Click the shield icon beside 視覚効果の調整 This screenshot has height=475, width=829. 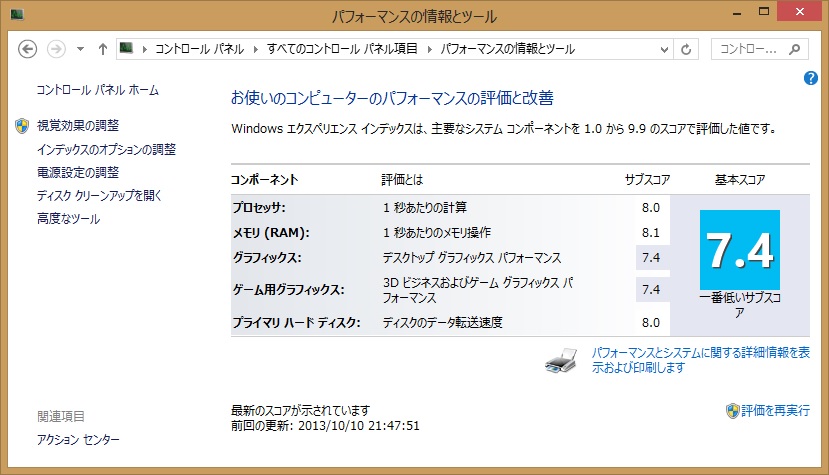[22, 126]
